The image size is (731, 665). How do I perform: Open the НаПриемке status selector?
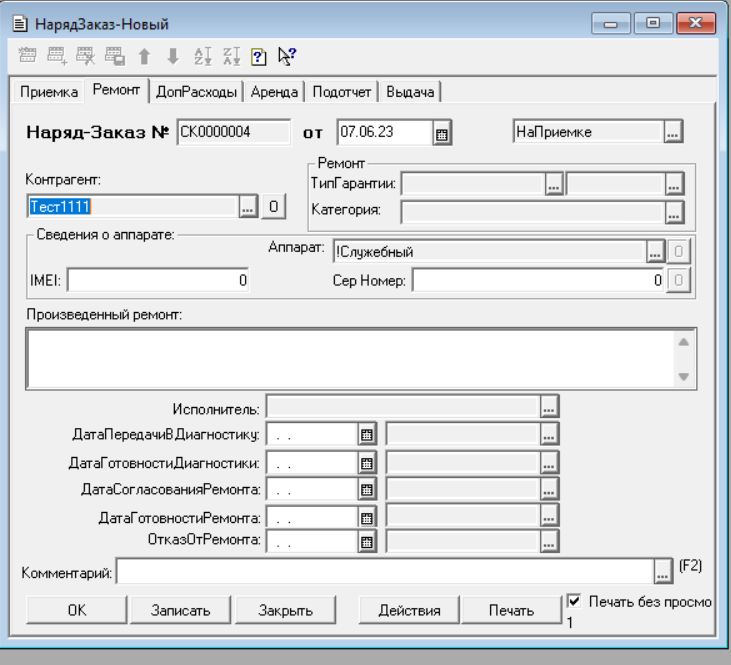click(x=673, y=132)
